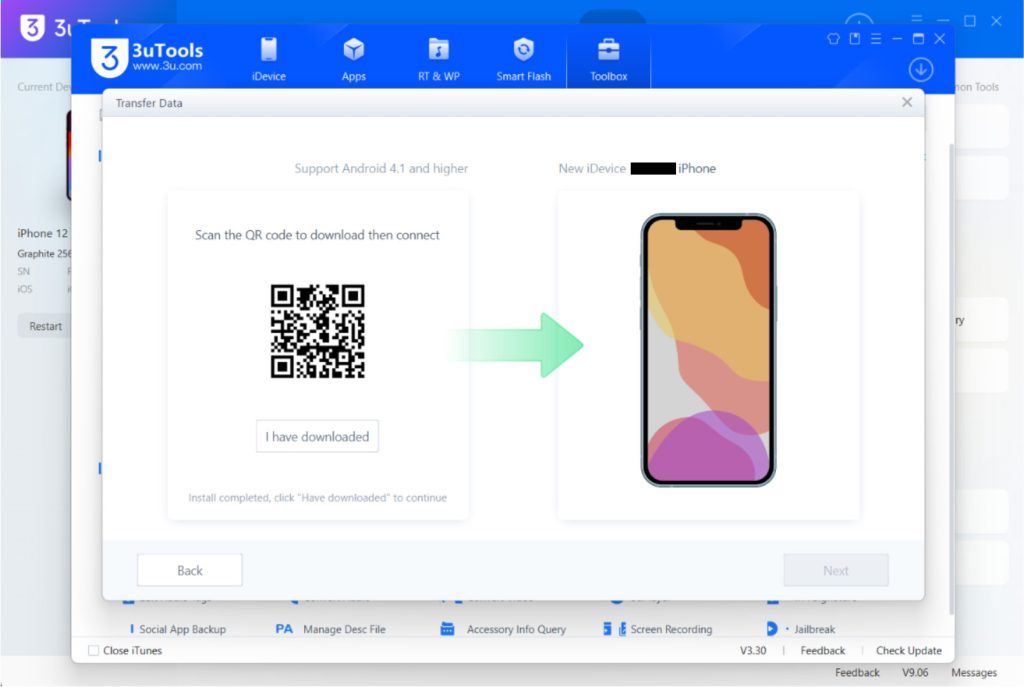The height and width of the screenshot is (687, 1024).
Task: Click the skin shirt icon in title bar
Action: pos(833,39)
